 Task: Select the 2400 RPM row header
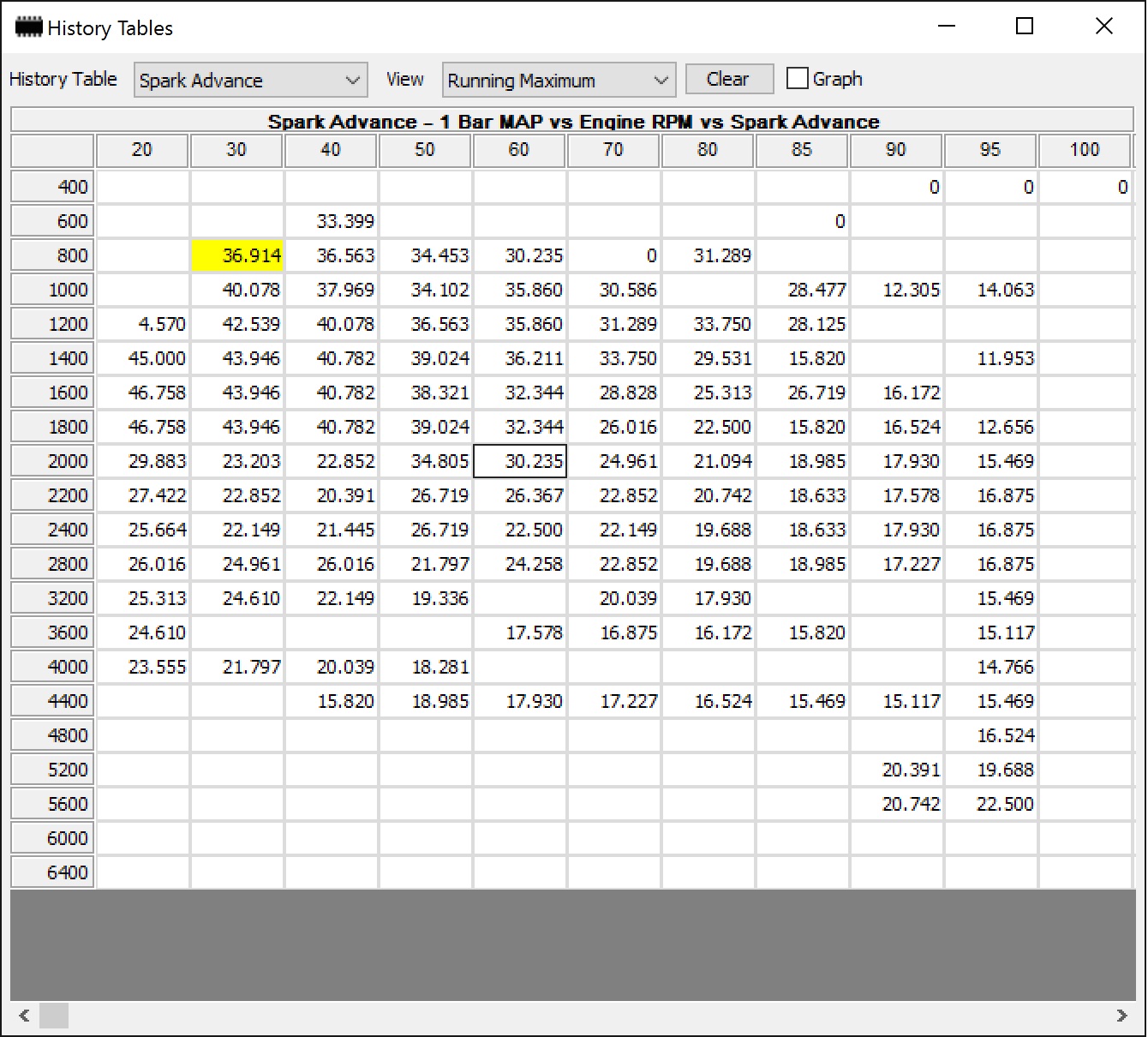pos(52,530)
